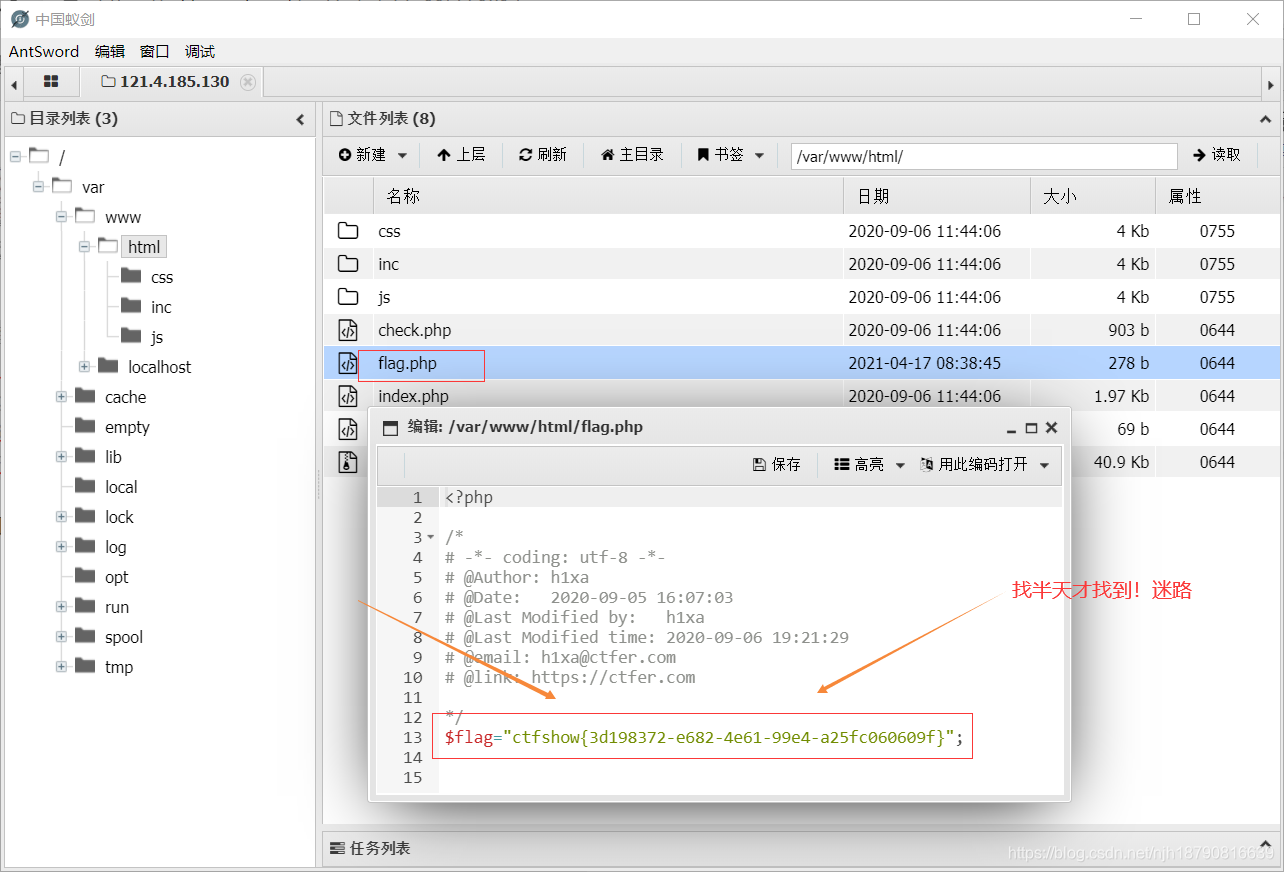Select the index.php file name
Screen dimensions: 1284x872
click(413, 396)
